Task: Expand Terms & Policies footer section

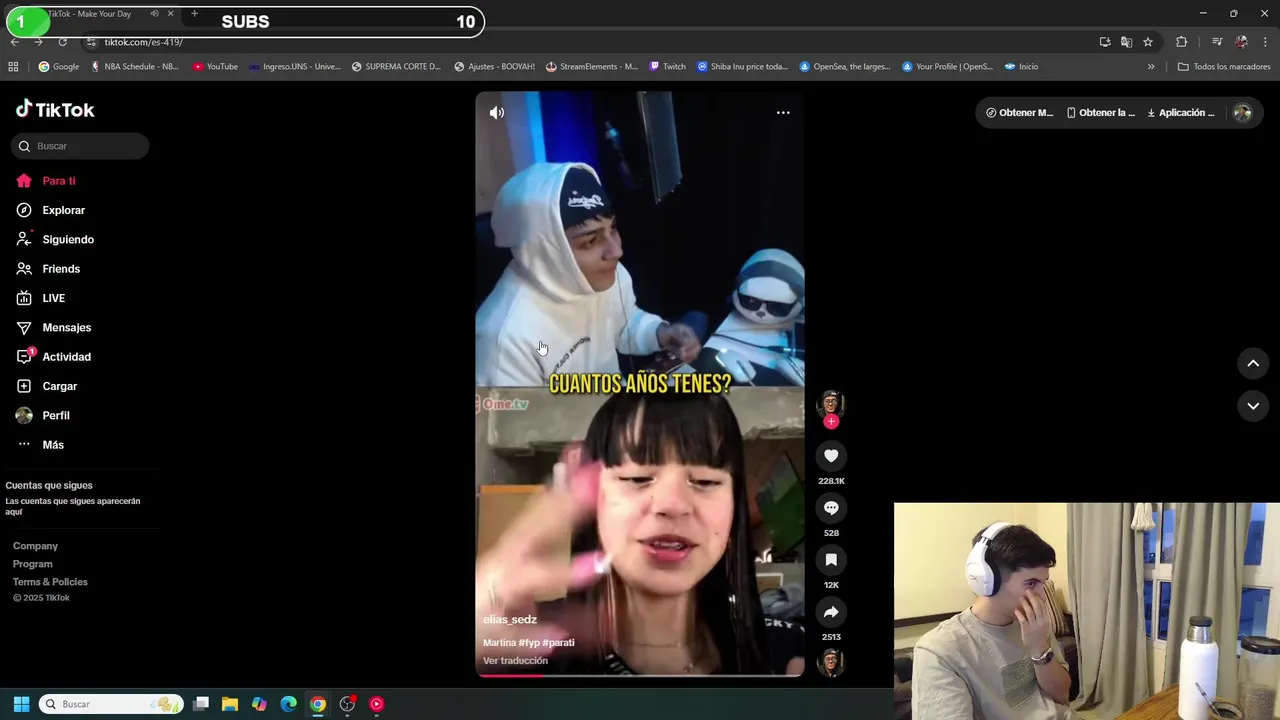Action: (x=50, y=582)
